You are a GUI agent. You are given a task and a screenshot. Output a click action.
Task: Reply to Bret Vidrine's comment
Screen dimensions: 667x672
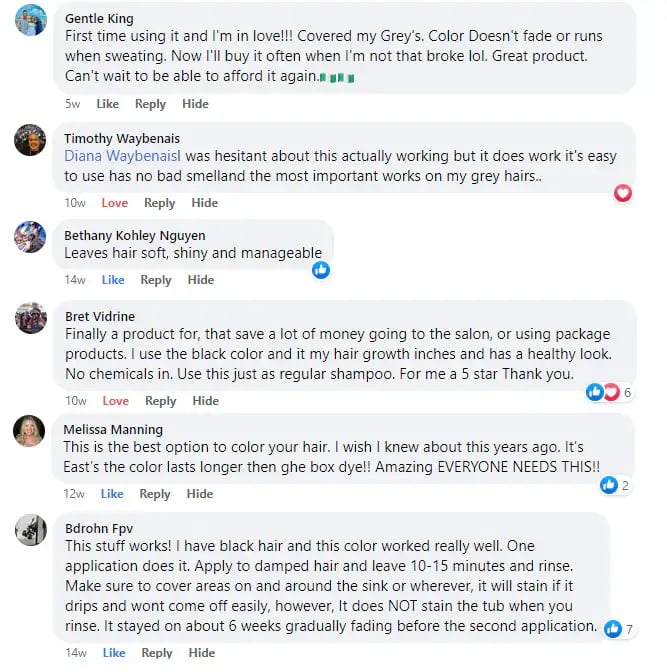[160, 401]
